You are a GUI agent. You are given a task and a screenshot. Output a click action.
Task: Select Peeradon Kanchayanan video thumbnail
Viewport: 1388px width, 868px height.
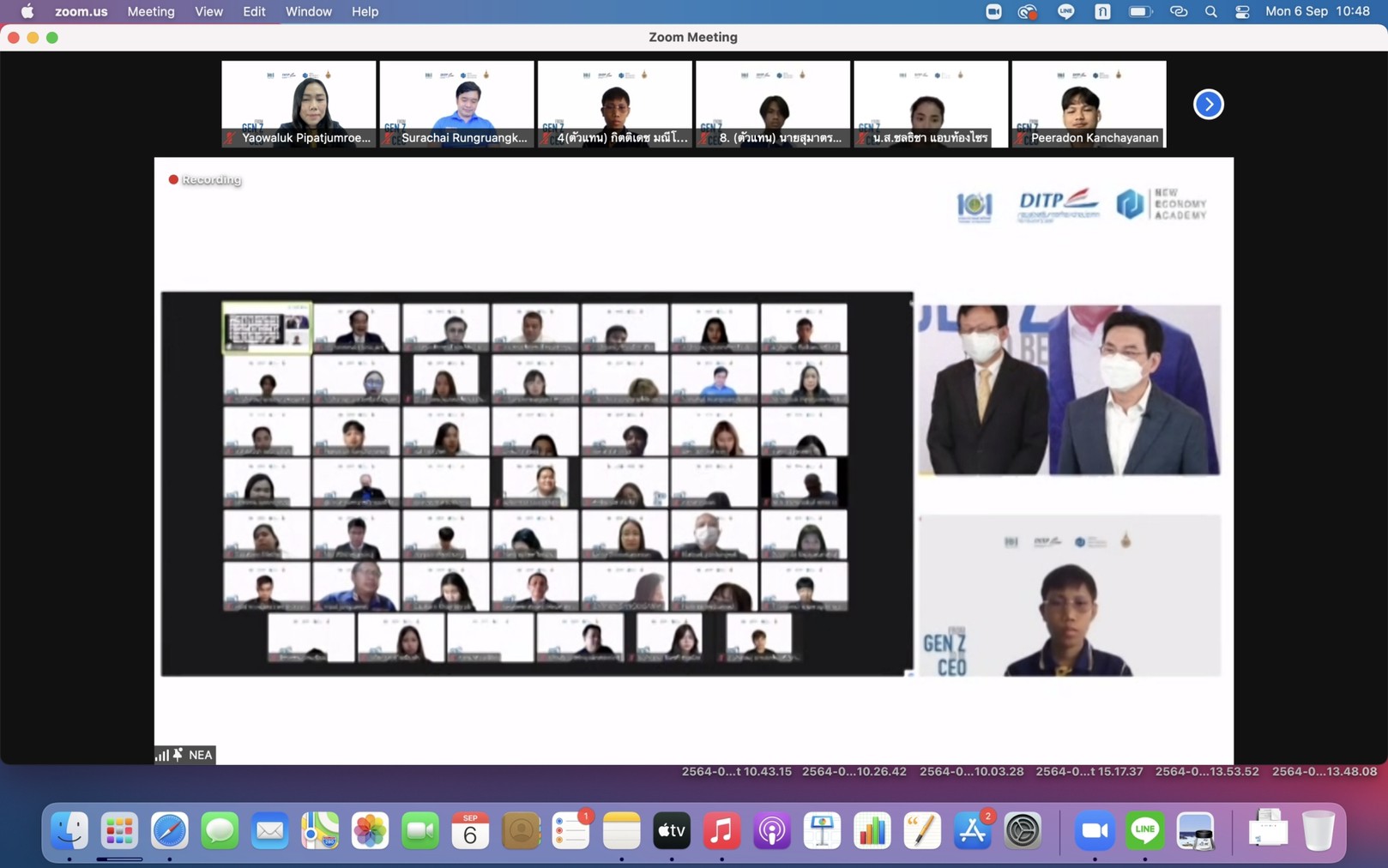click(1089, 104)
